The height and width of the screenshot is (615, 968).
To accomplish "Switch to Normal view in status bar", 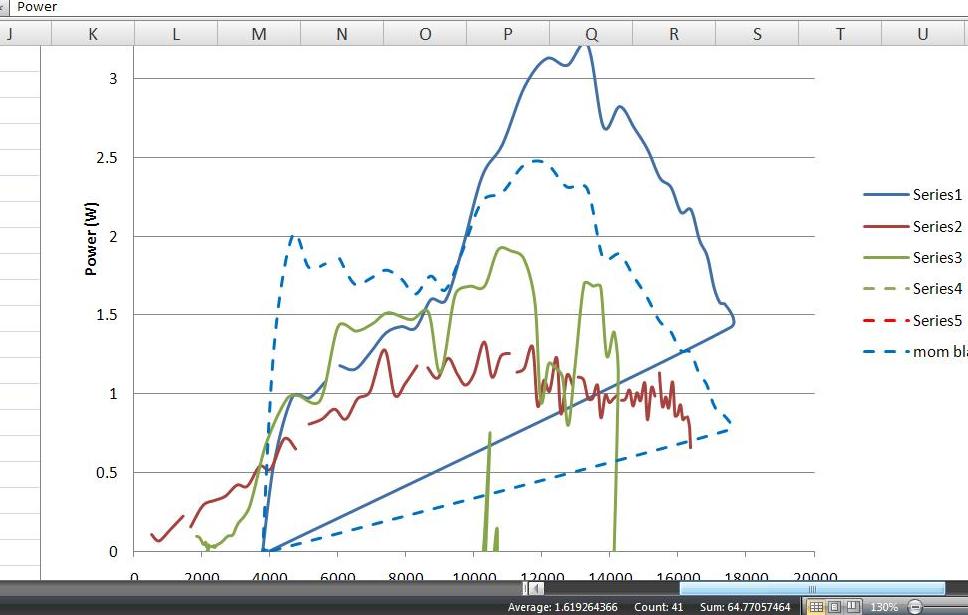I will click(x=816, y=607).
